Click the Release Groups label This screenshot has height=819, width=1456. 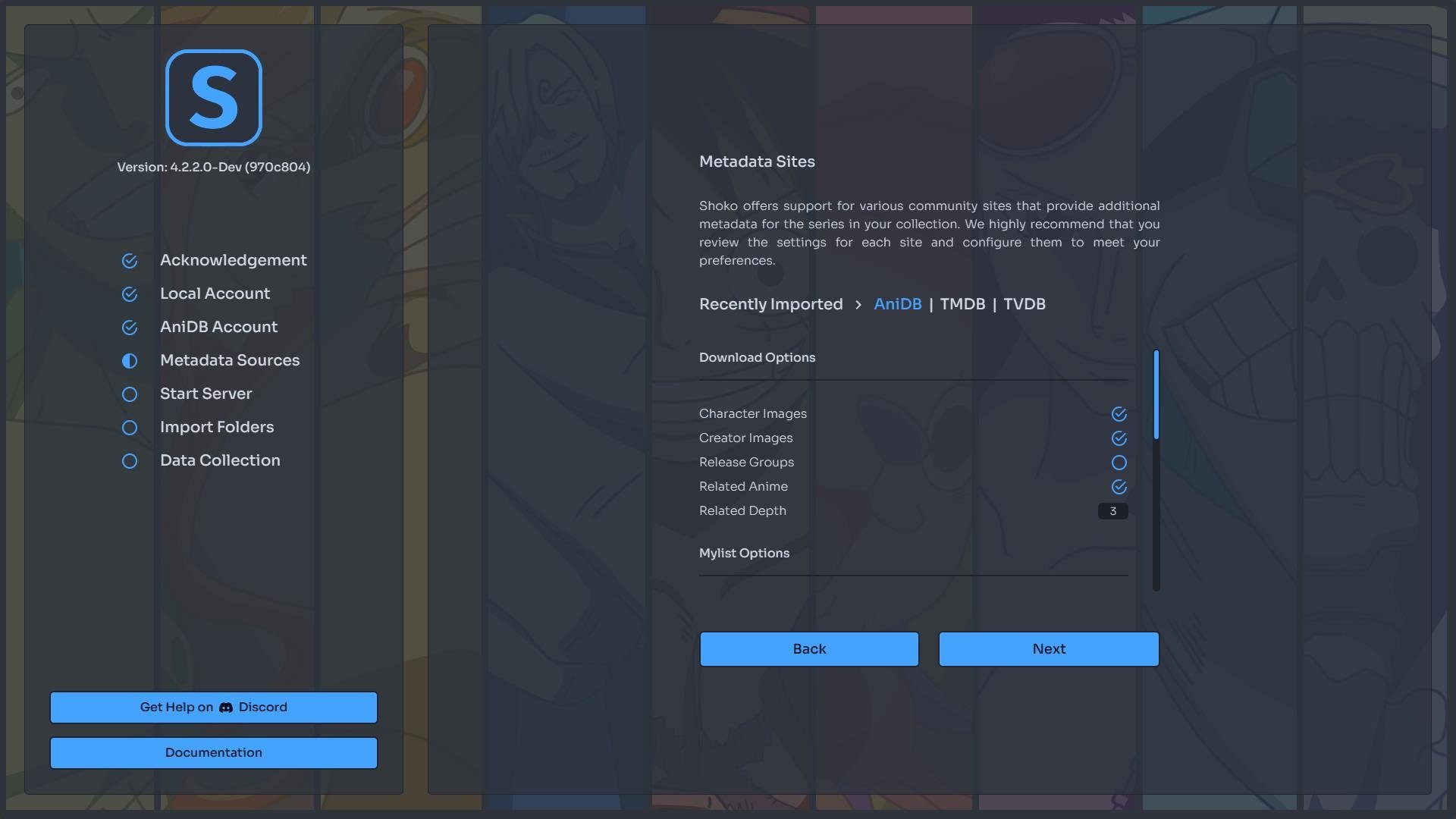pos(746,462)
